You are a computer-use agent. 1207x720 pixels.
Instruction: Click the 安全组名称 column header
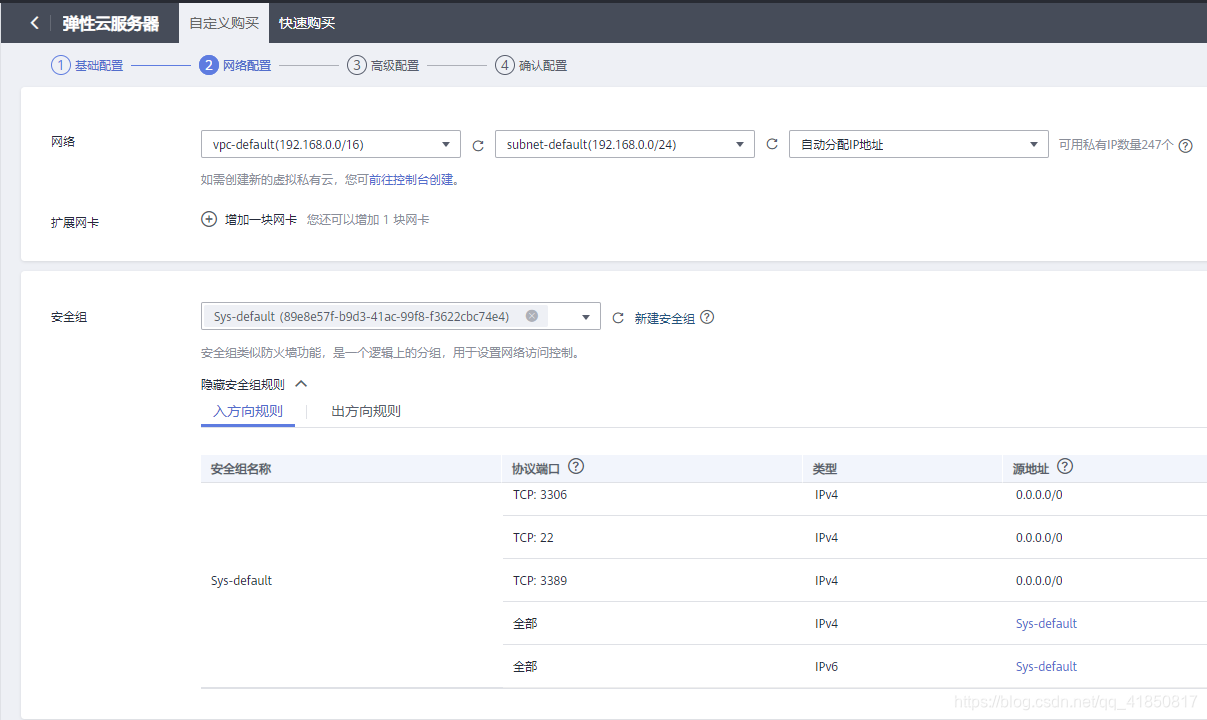[x=241, y=468]
